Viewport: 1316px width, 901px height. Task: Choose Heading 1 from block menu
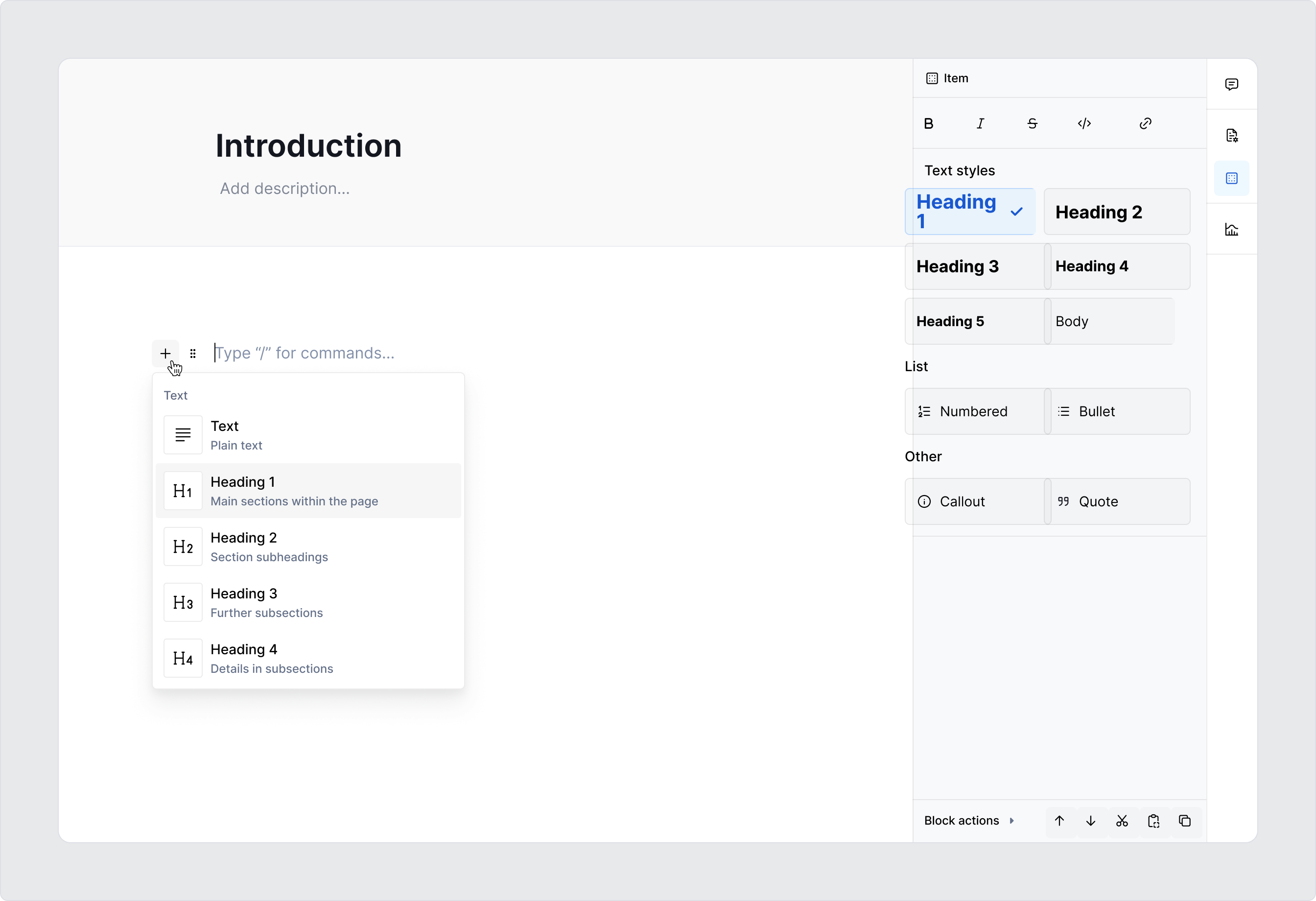(308, 491)
